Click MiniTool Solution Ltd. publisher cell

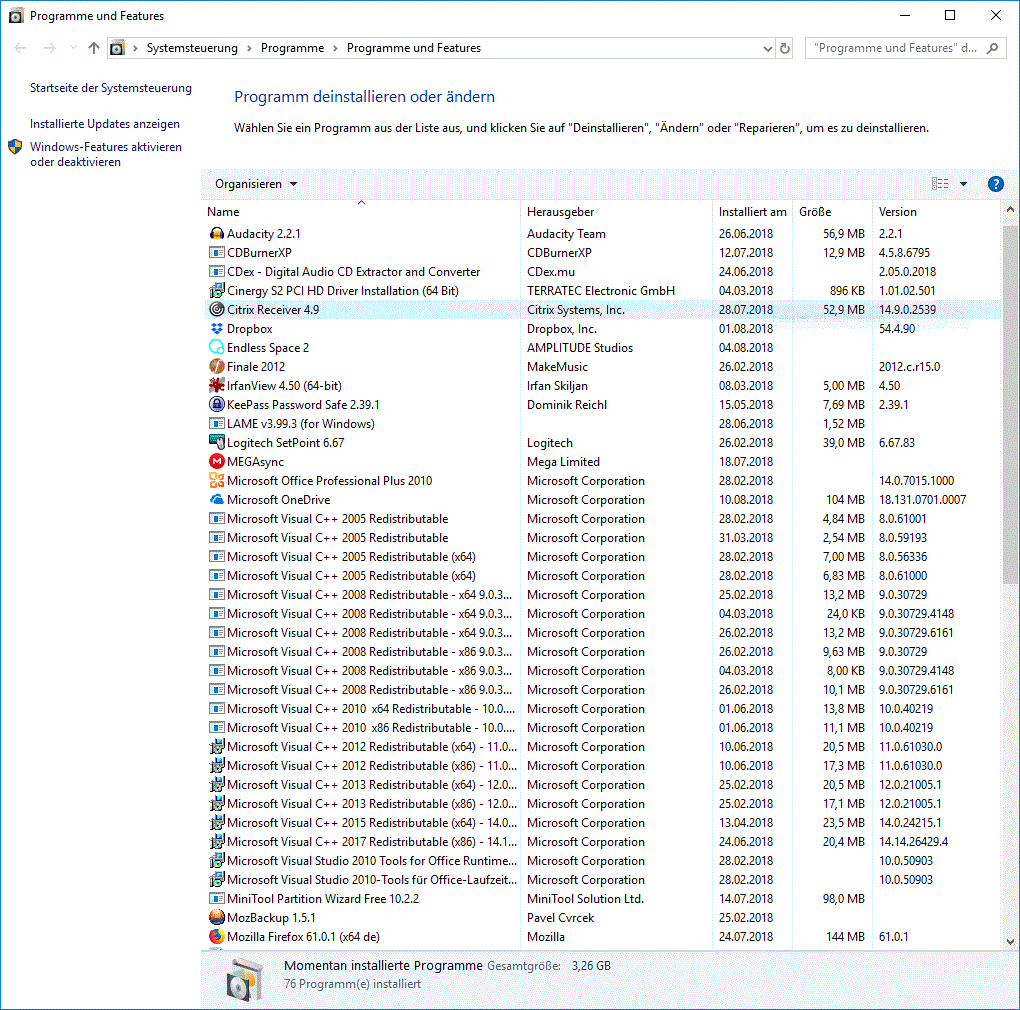pyautogui.click(x=585, y=899)
